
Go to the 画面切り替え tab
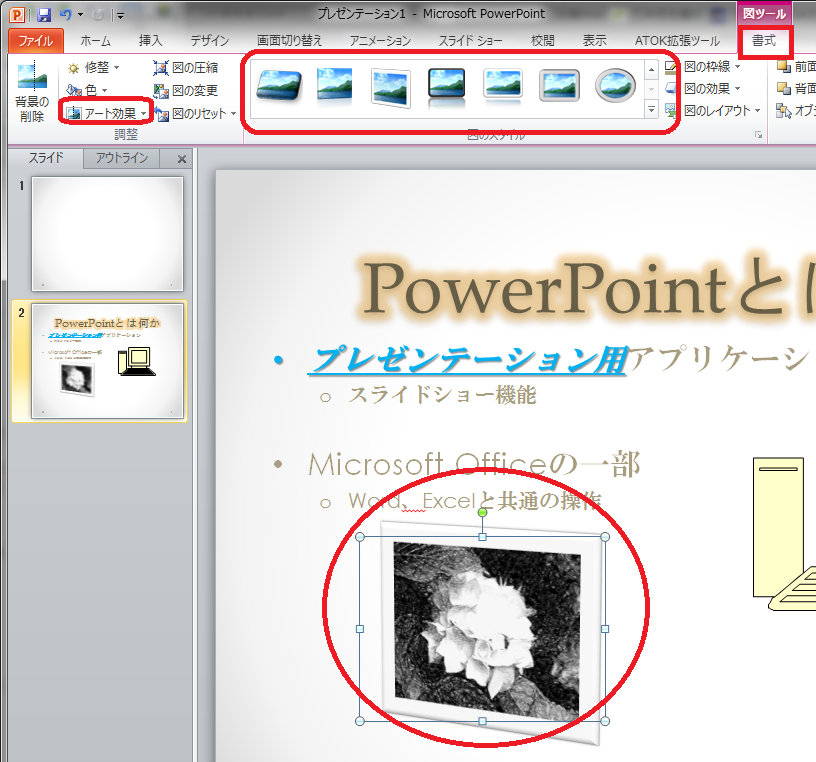click(x=289, y=41)
